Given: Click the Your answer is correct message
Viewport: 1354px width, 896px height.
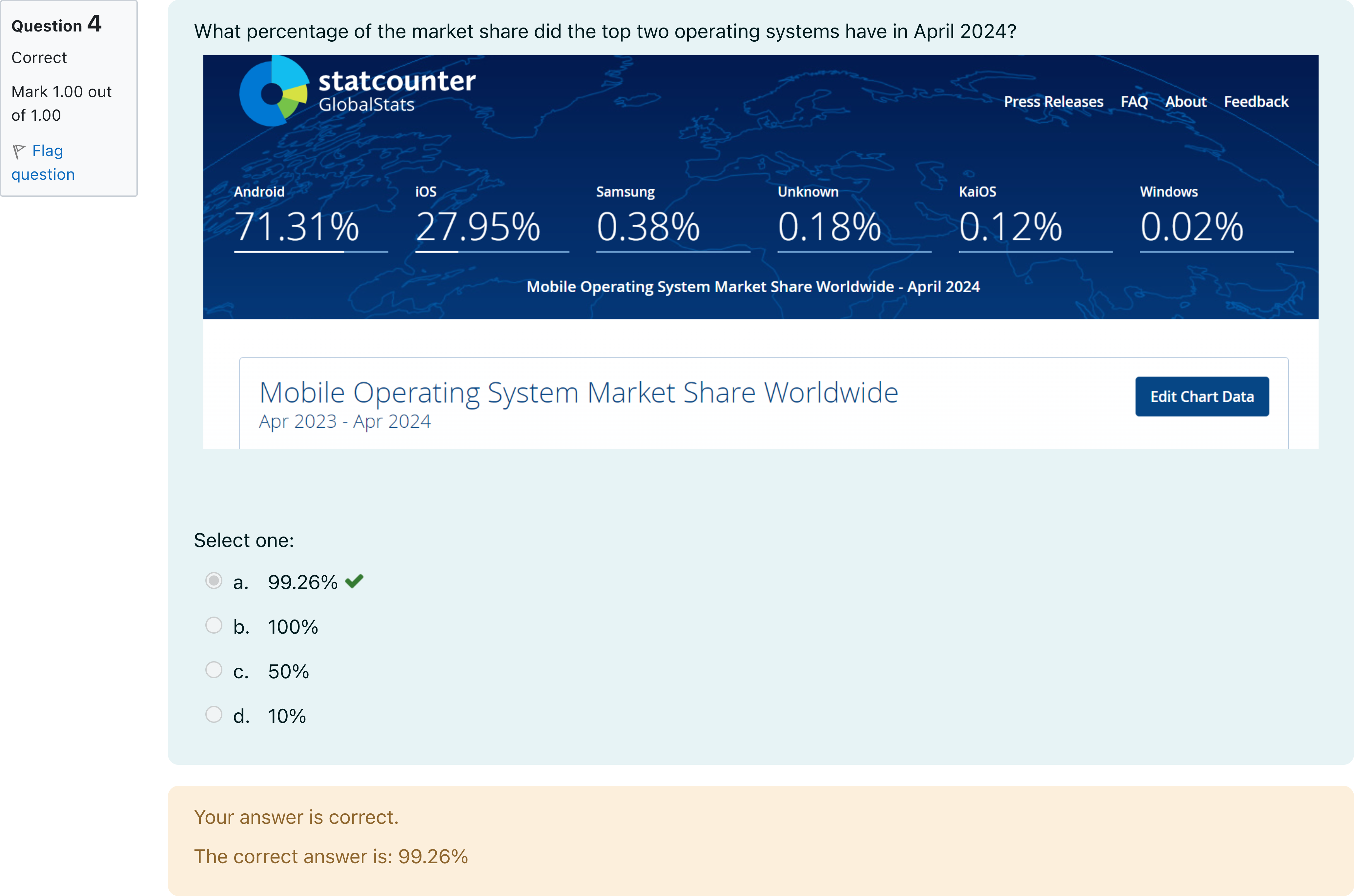Looking at the screenshot, I should 296,817.
